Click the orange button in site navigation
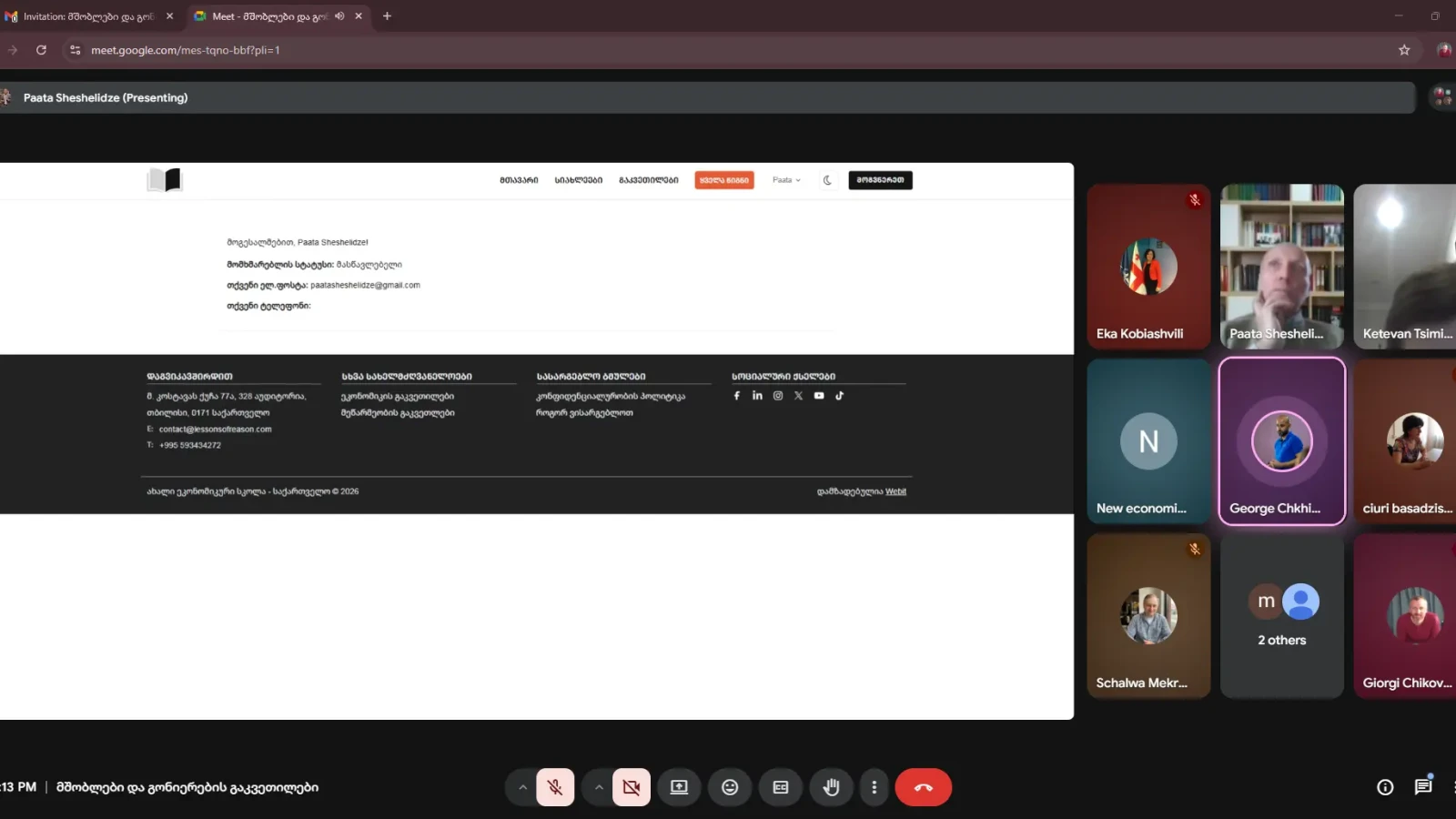This screenshot has height=819, width=1456. (x=724, y=180)
